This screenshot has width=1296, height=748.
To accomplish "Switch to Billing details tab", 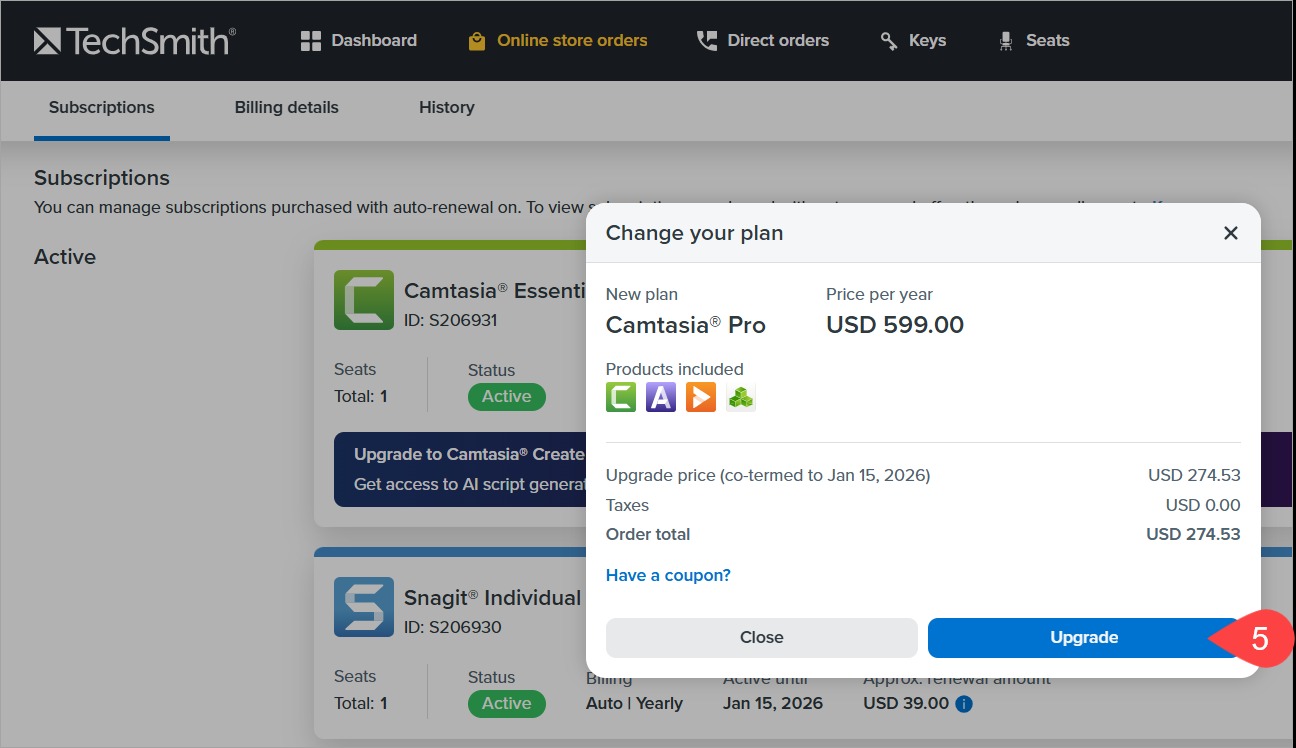I will pyautogui.click(x=287, y=108).
